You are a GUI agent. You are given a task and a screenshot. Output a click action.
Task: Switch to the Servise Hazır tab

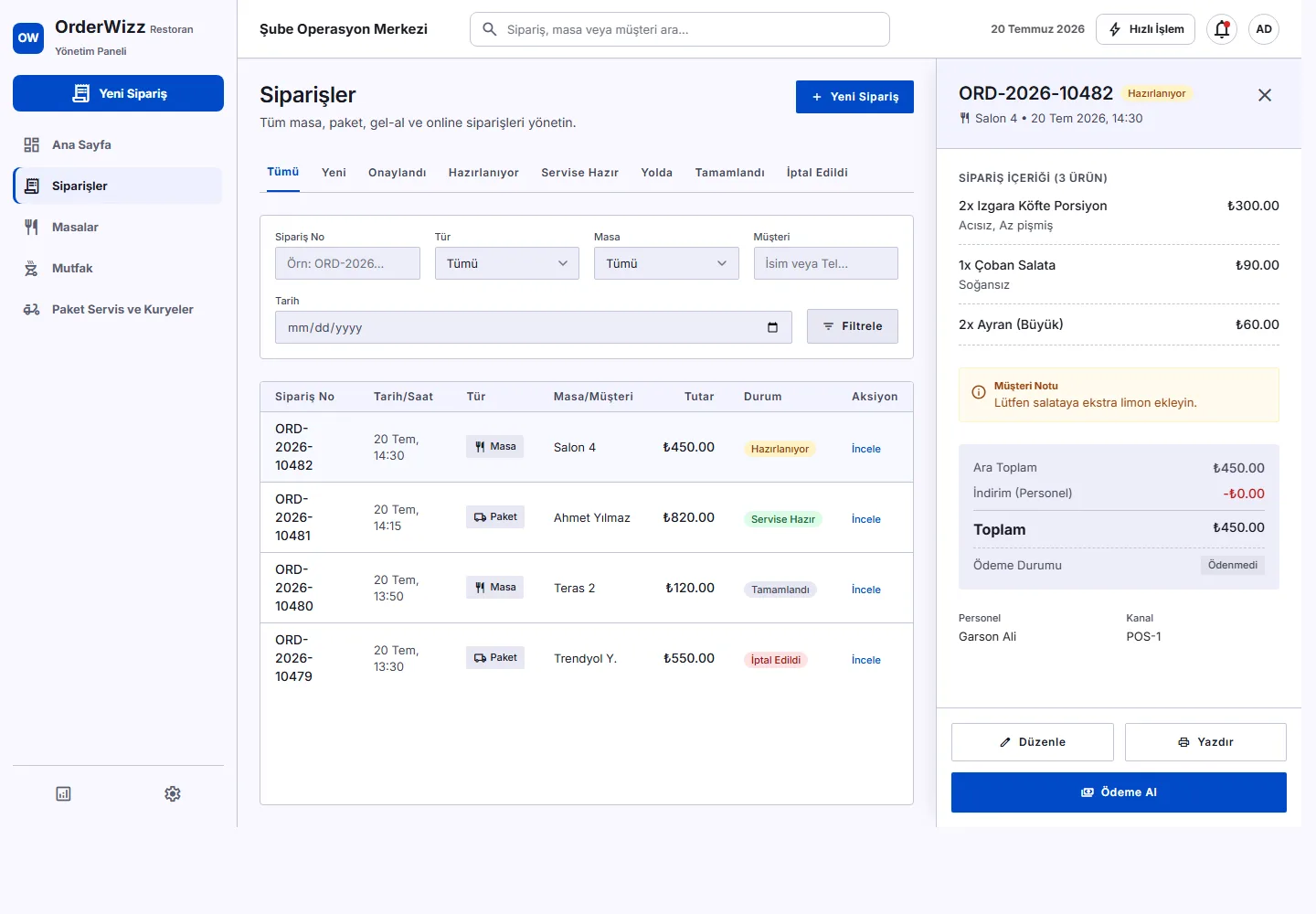tap(579, 173)
